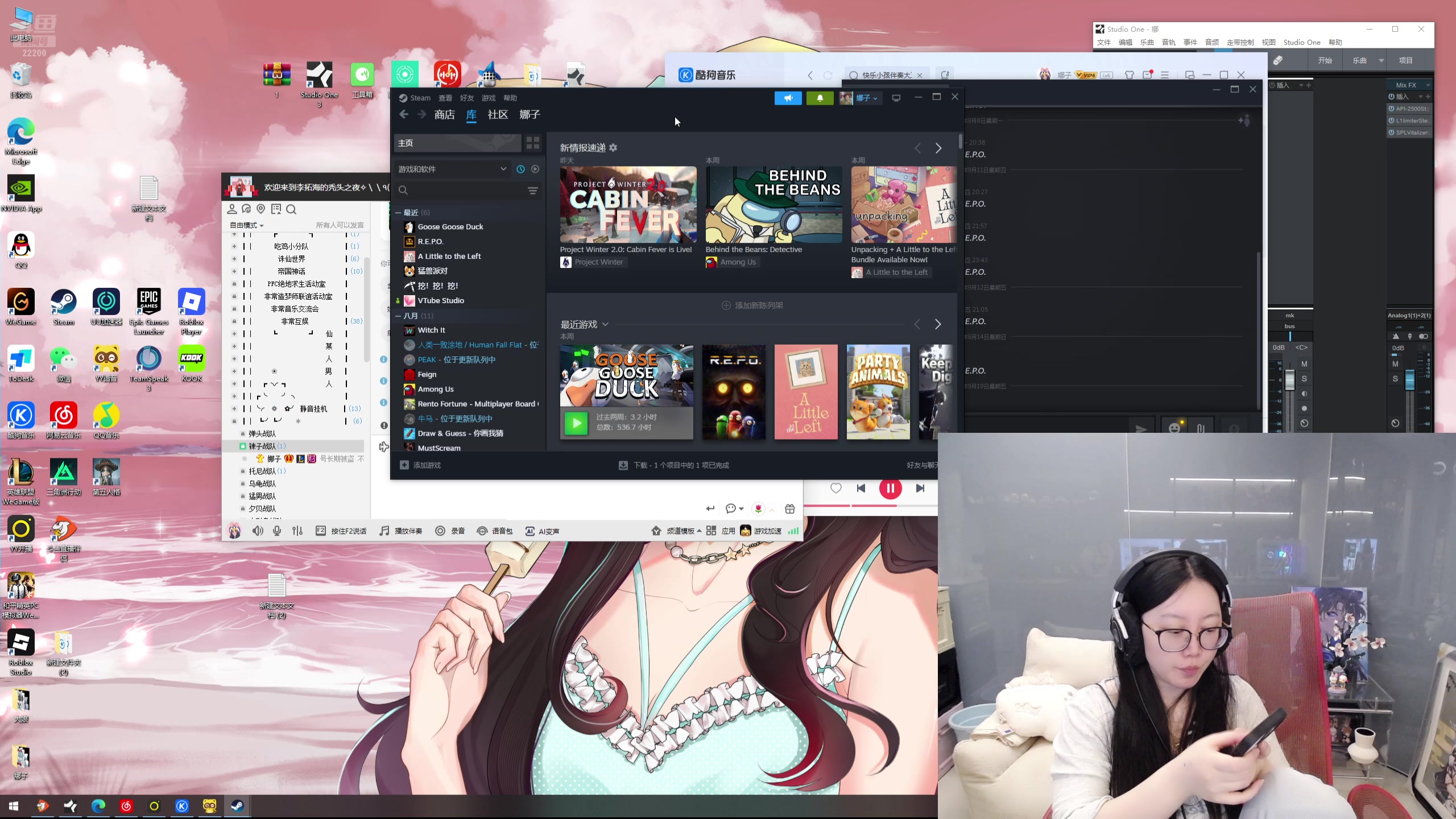Open the 社区 tab in Steam
The width and height of the screenshot is (1456, 819).
pyautogui.click(x=498, y=115)
